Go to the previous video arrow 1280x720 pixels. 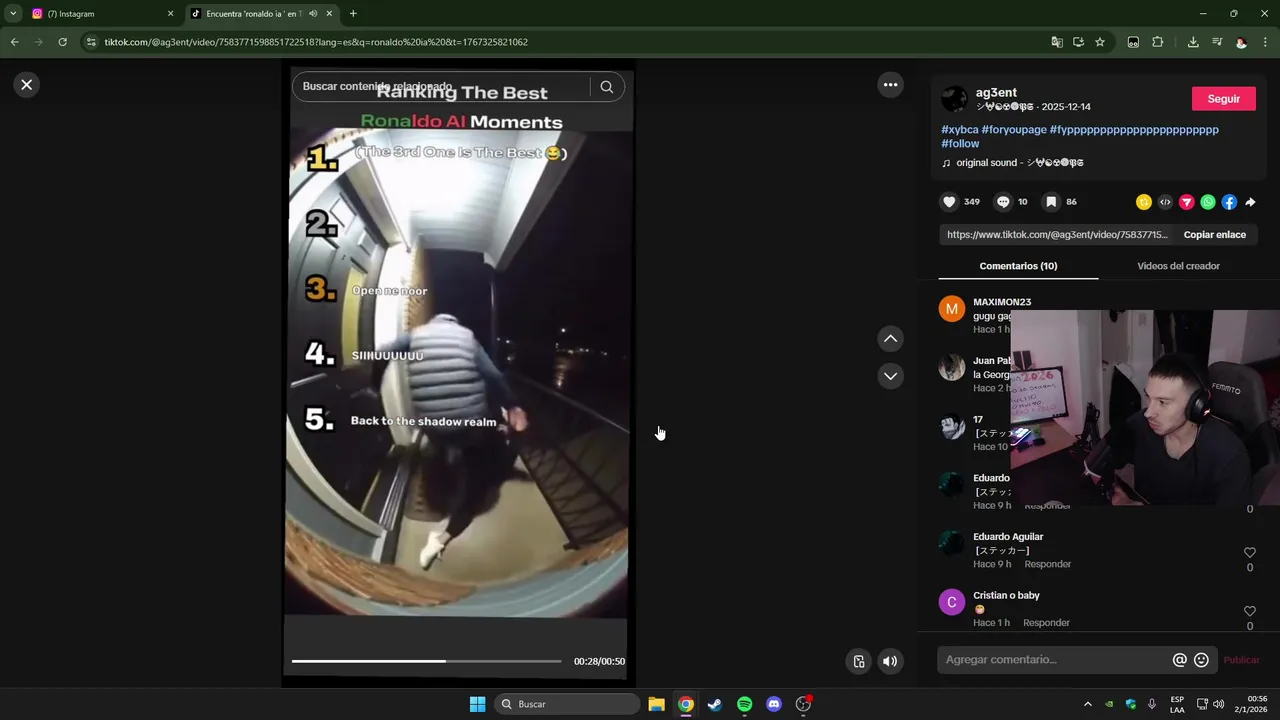890,339
